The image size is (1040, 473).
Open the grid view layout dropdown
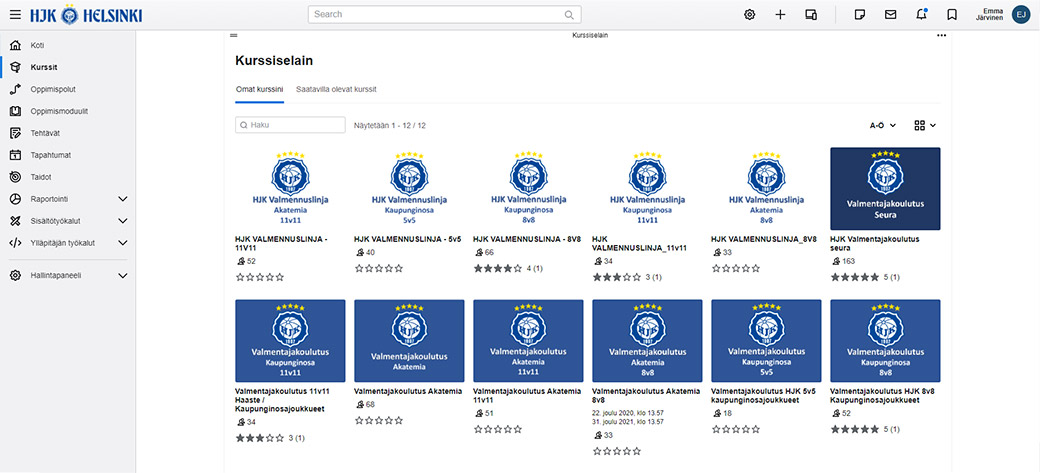[x=925, y=125]
